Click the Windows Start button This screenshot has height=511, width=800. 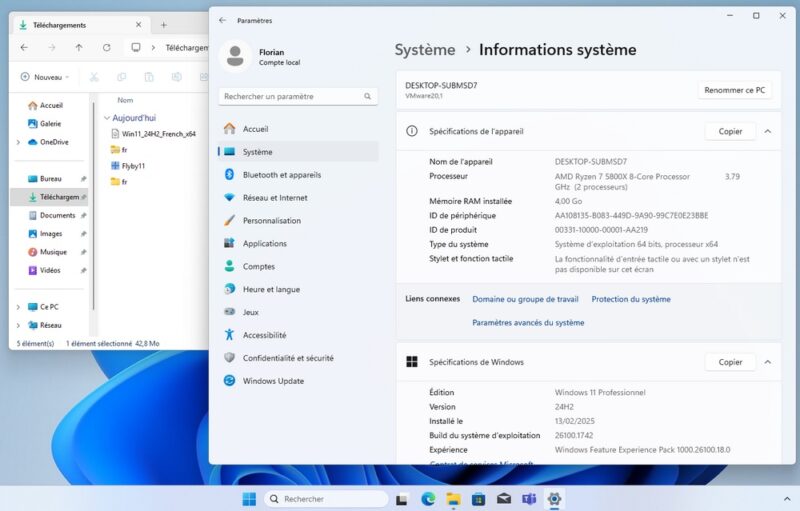[x=249, y=498]
